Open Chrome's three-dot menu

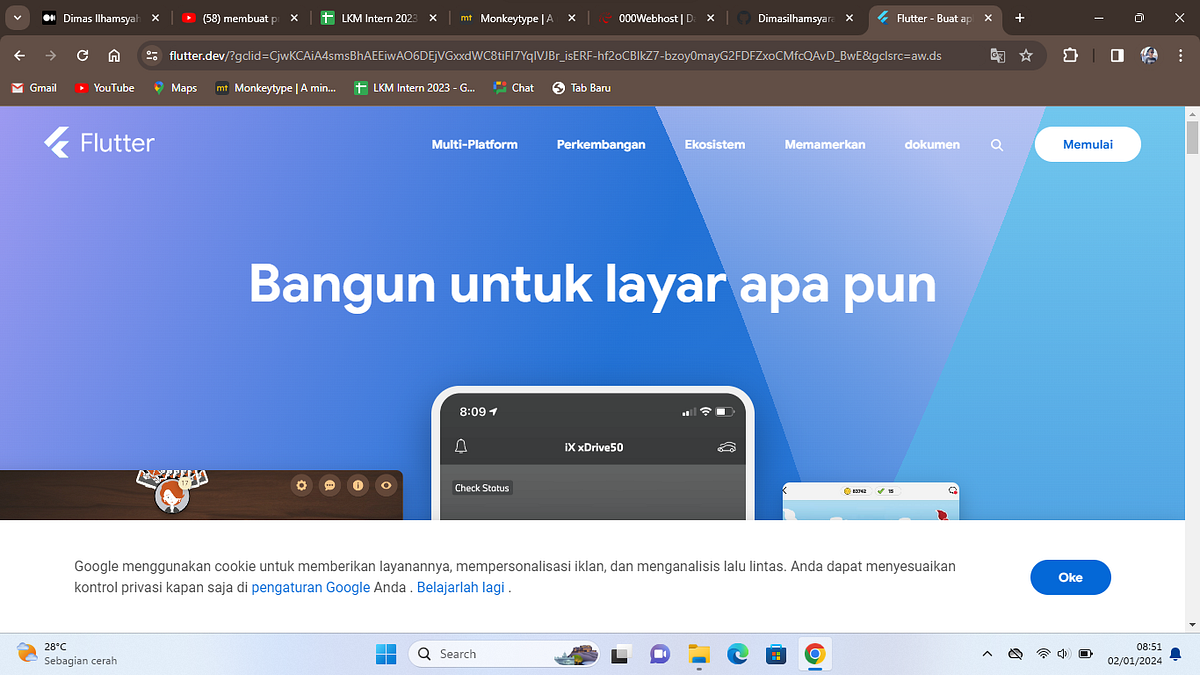pos(1180,56)
